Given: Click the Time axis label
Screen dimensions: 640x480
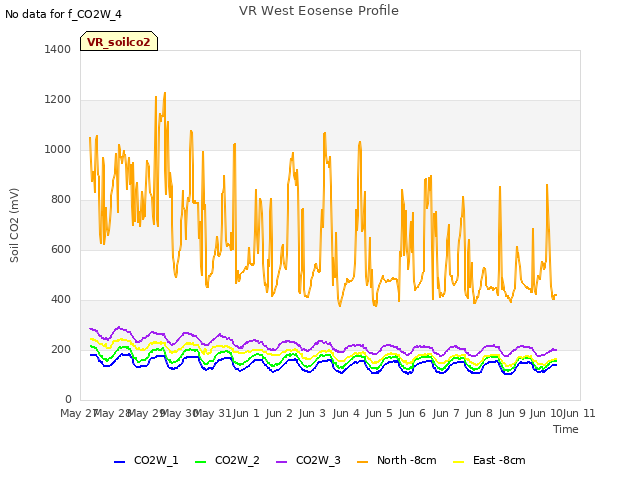Looking at the screenshot, I should pos(566,429).
